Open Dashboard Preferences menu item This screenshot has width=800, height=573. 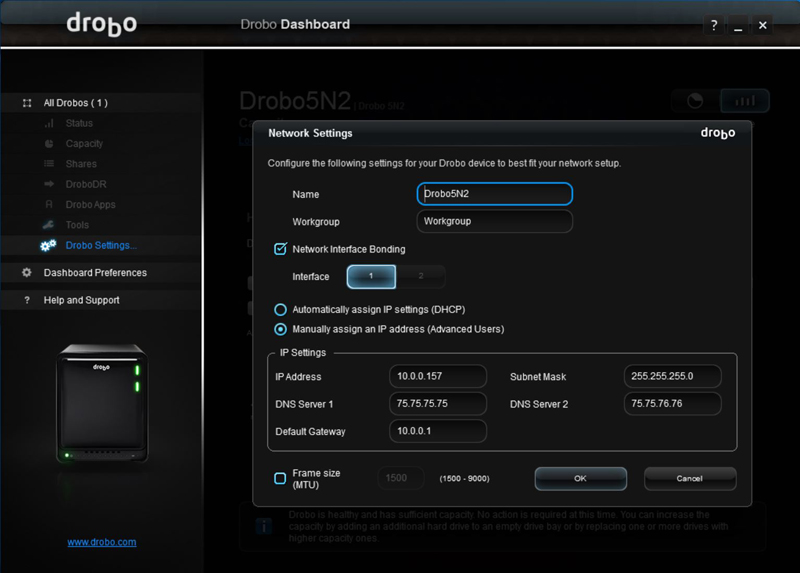pyautogui.click(x=95, y=273)
